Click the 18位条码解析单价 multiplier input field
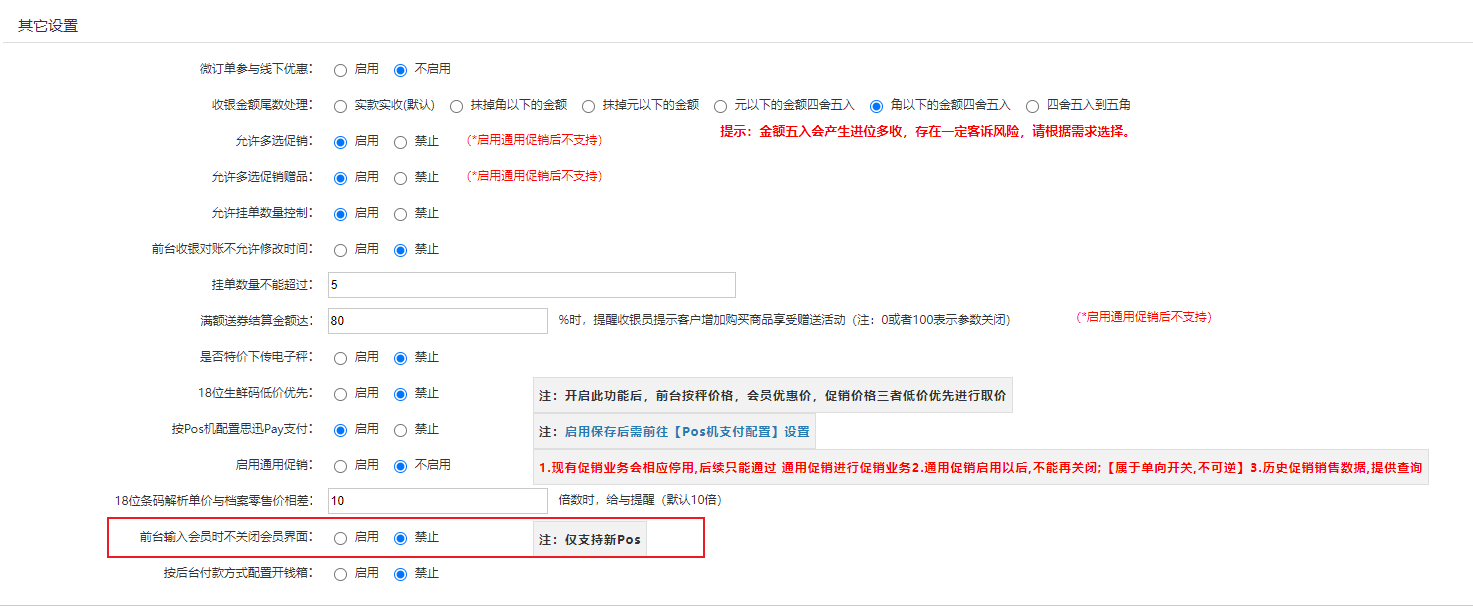Screen dimensions: 1473x613 [435, 501]
